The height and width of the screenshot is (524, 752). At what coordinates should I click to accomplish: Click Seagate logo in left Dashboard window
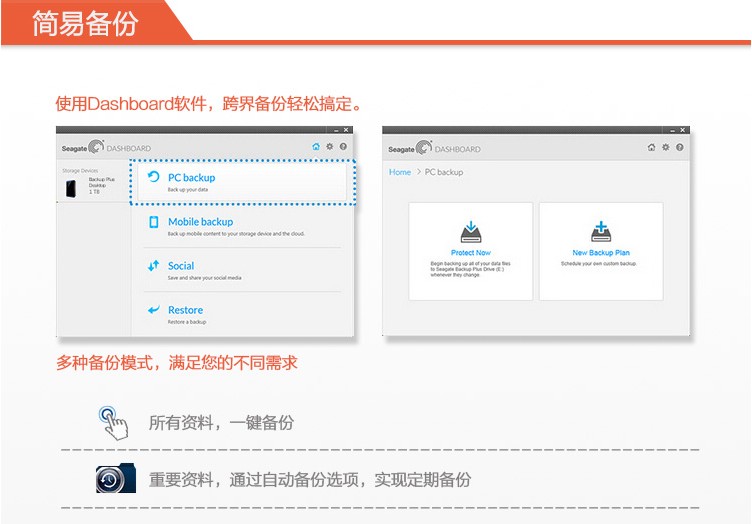click(x=83, y=148)
